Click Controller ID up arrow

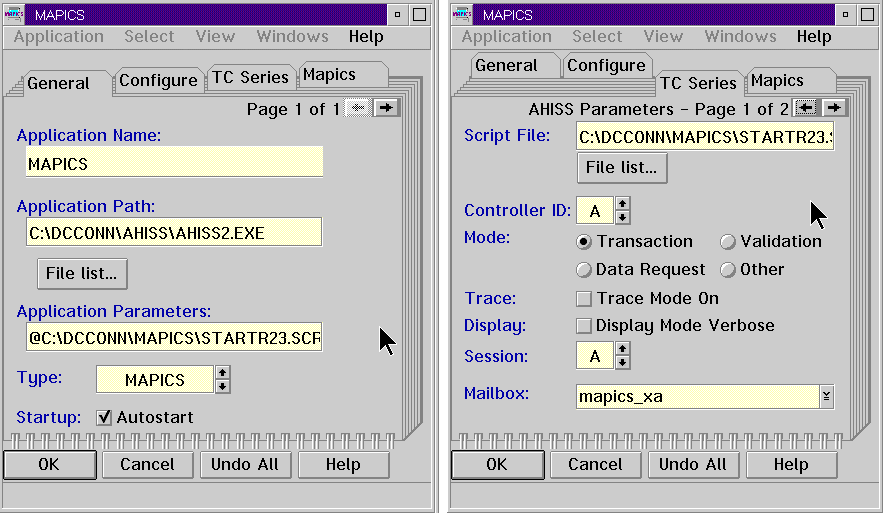[x=622, y=204]
